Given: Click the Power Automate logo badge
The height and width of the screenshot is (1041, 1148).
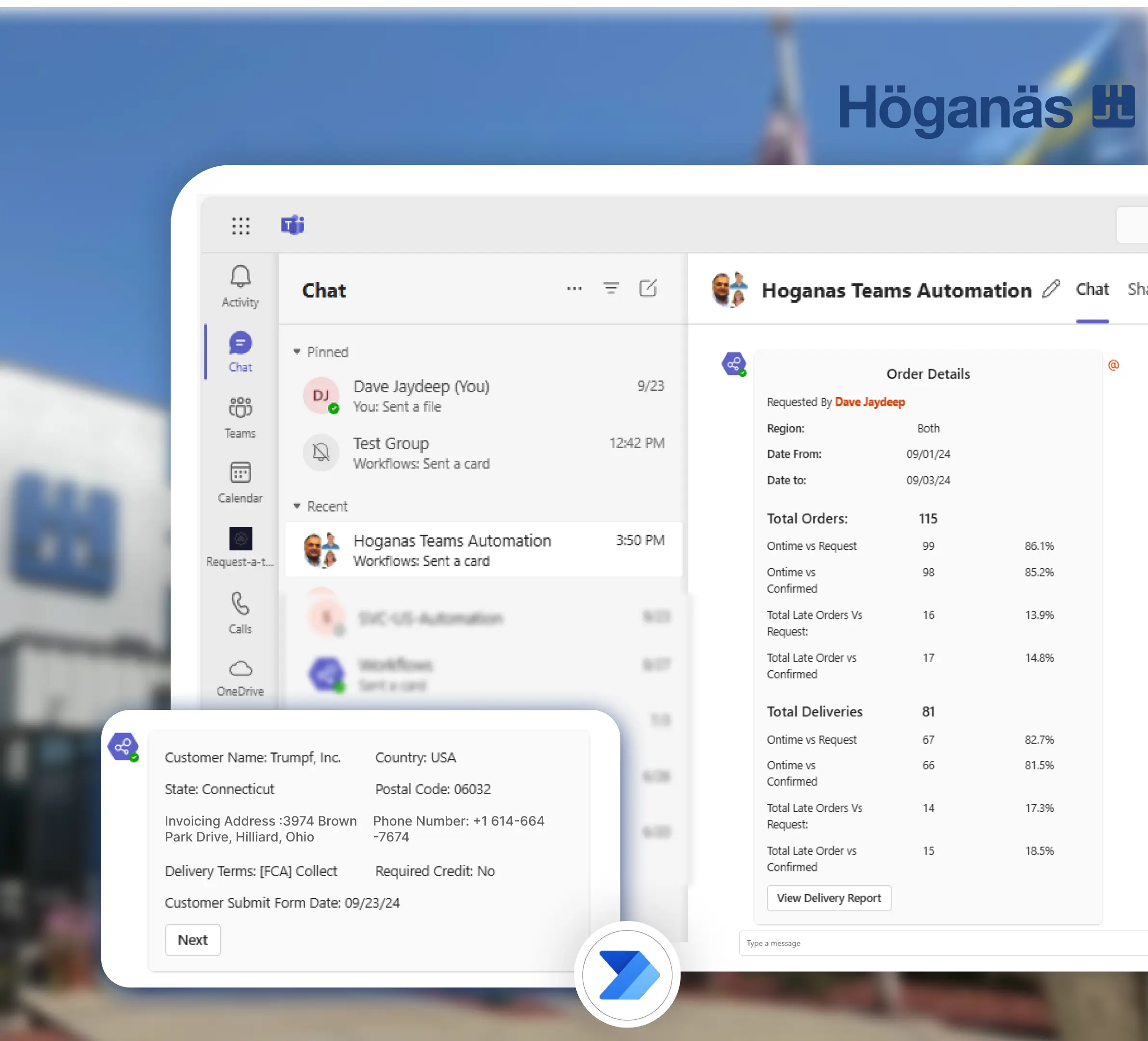Looking at the screenshot, I should click(x=627, y=974).
